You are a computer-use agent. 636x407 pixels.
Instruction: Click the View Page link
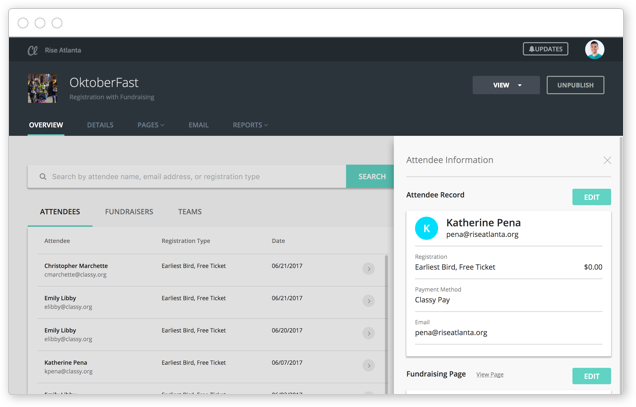click(x=490, y=375)
